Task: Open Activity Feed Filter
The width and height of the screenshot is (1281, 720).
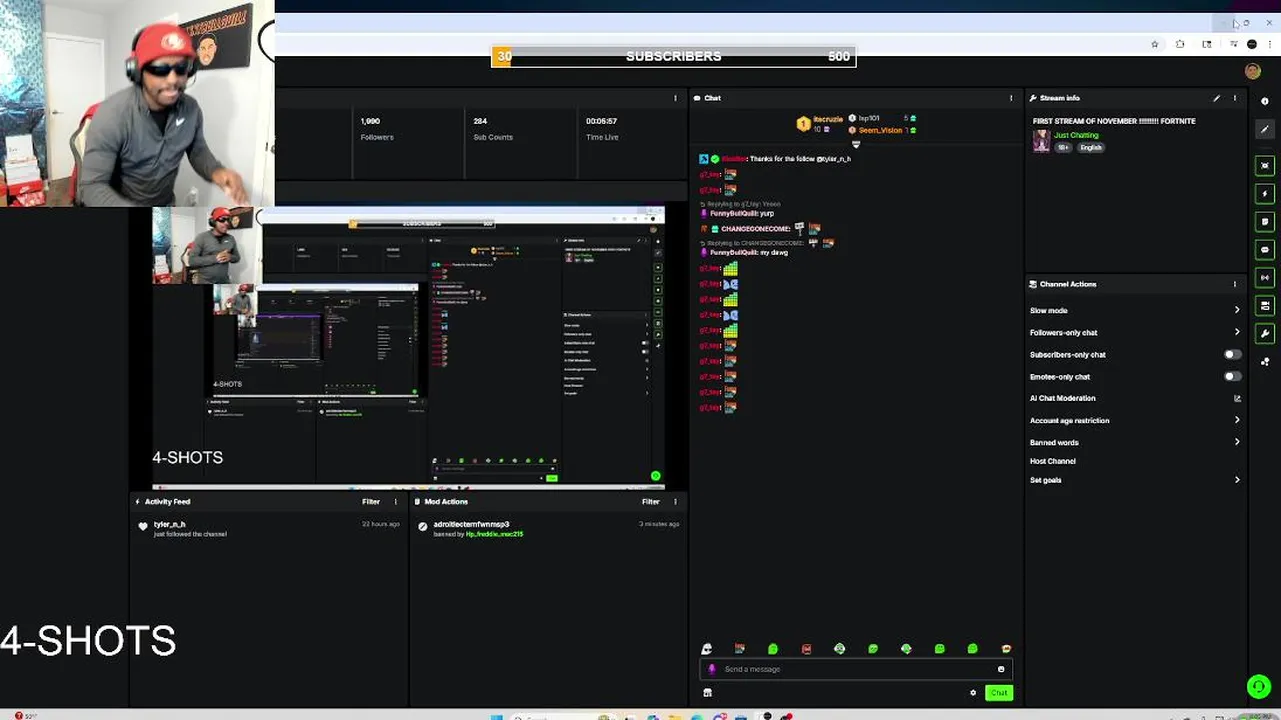Action: [x=371, y=502]
